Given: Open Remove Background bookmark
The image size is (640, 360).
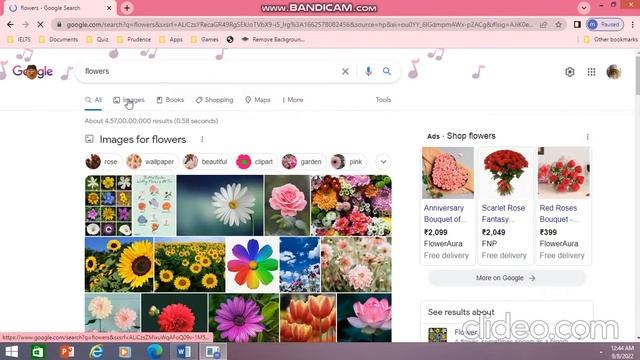Looking at the screenshot, I should pos(273,40).
